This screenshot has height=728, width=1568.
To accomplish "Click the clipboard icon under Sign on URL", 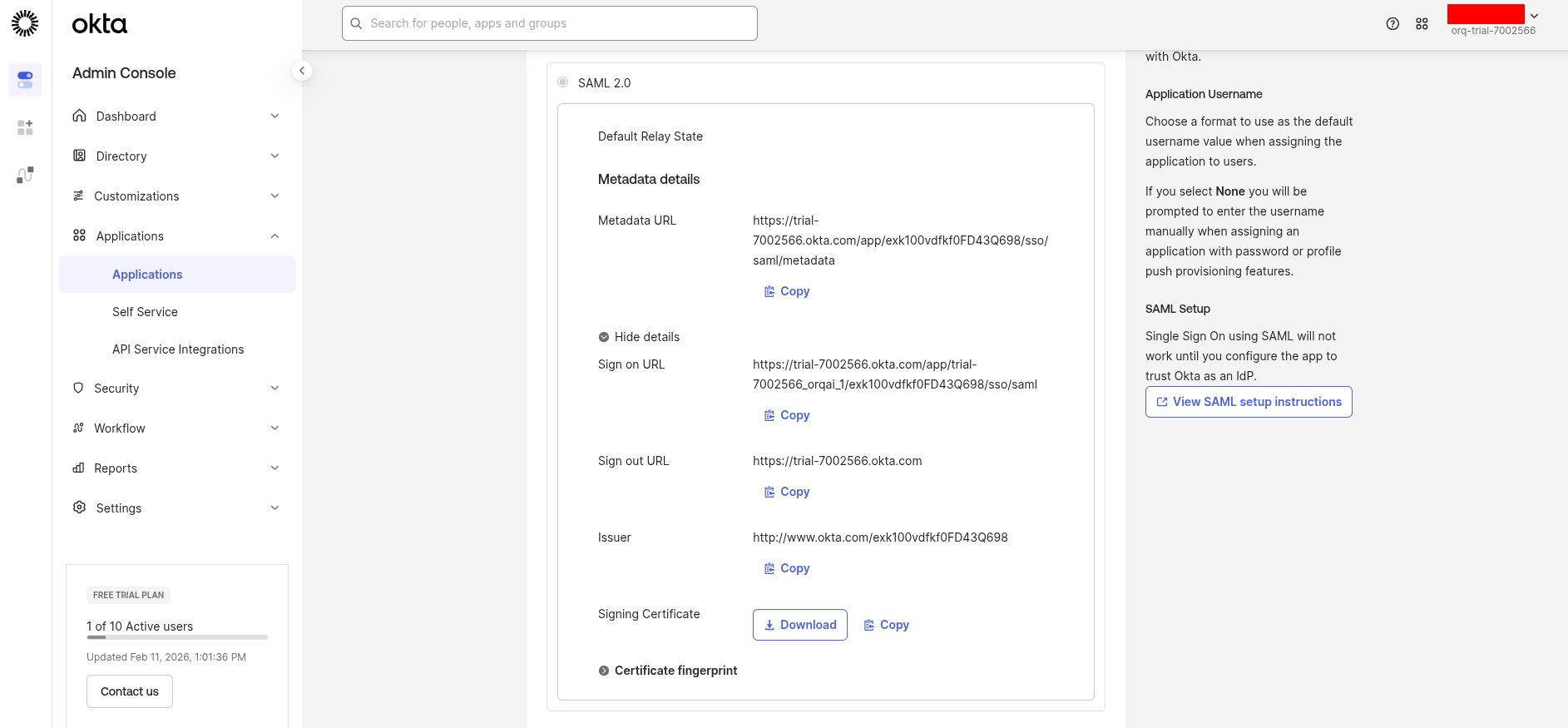I will (x=769, y=415).
